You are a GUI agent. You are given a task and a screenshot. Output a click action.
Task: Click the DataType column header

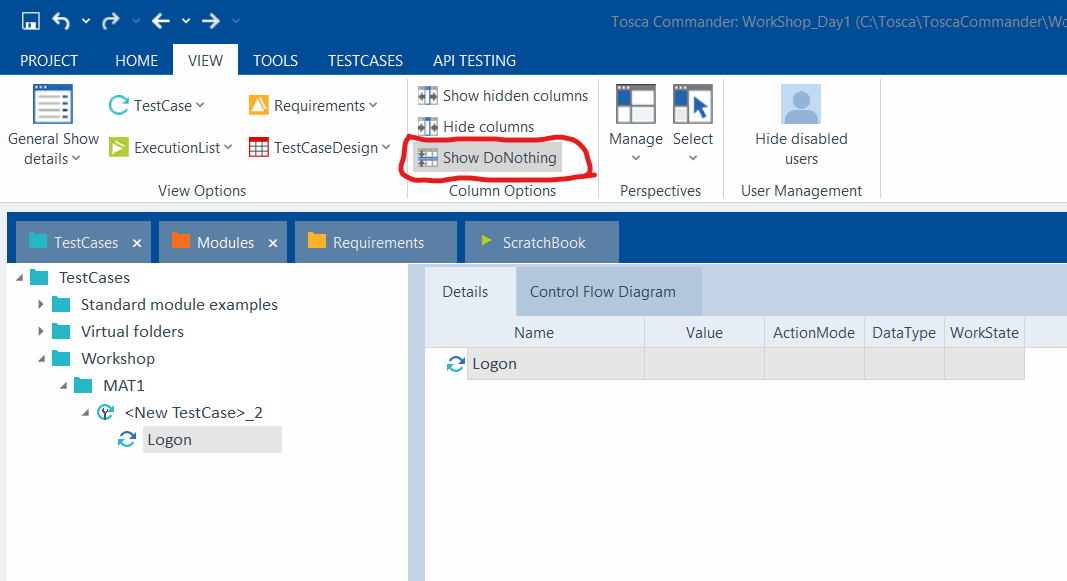[904, 333]
